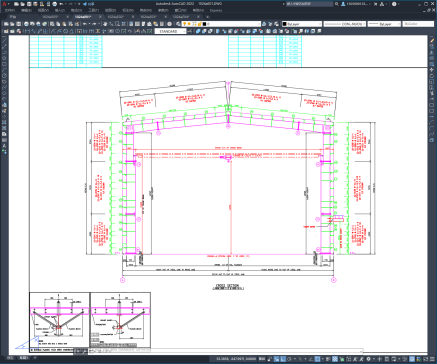The image size is (437, 364).
Task: Open the Layer Properties Manager
Action: coord(178,24)
